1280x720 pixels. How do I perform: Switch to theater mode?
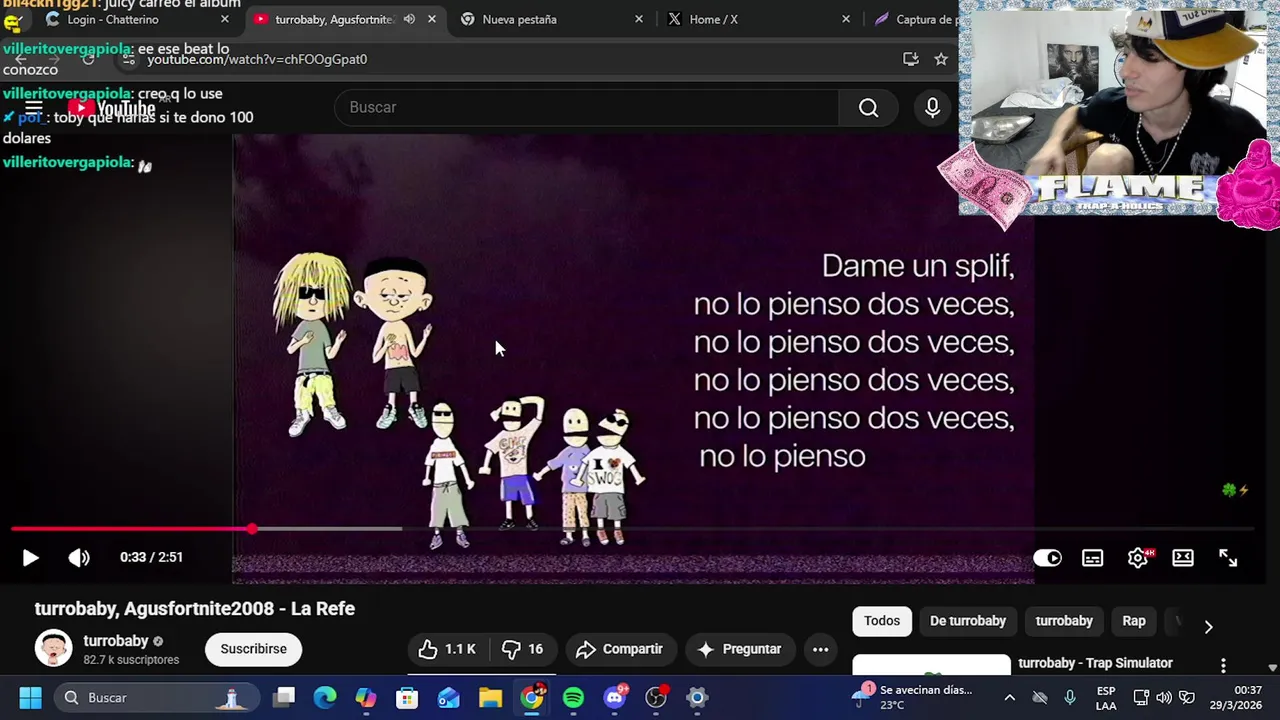1183,558
